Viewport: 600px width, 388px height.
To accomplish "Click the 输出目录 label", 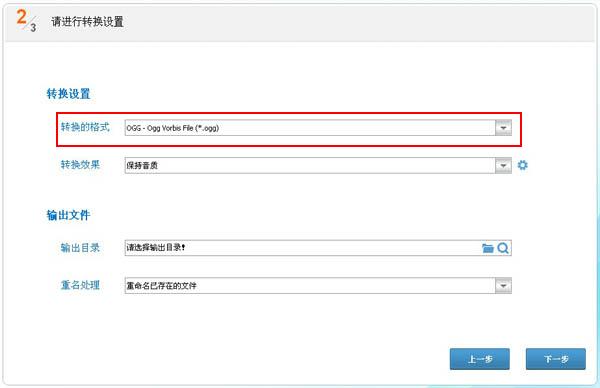I will [80, 248].
